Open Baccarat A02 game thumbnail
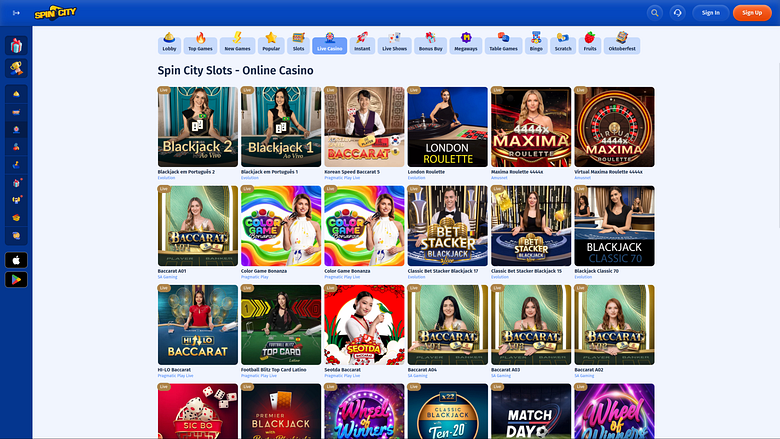The height and width of the screenshot is (439, 780). [614, 325]
